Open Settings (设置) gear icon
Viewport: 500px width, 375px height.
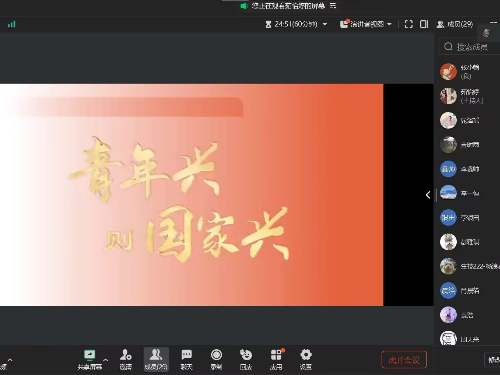click(306, 360)
